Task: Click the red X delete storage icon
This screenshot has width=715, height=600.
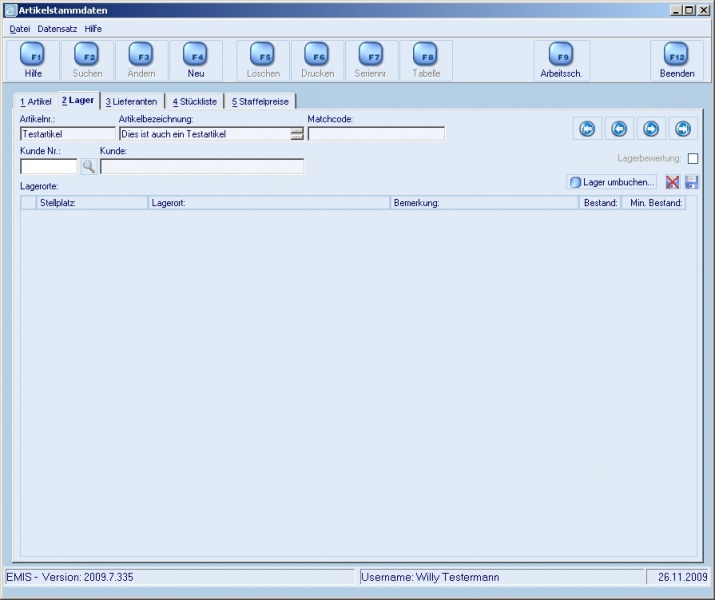Action: [x=672, y=182]
